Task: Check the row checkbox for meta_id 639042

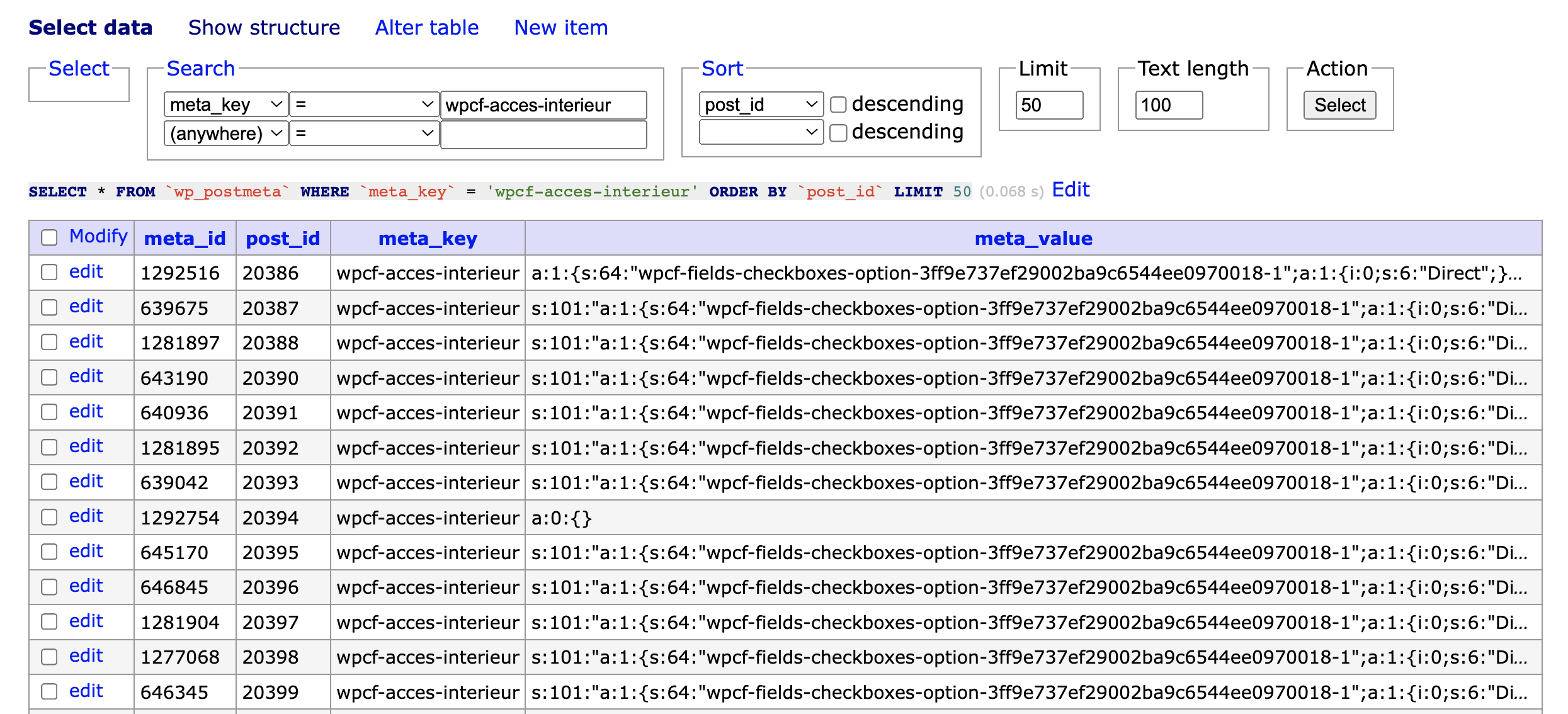Action: [x=49, y=482]
